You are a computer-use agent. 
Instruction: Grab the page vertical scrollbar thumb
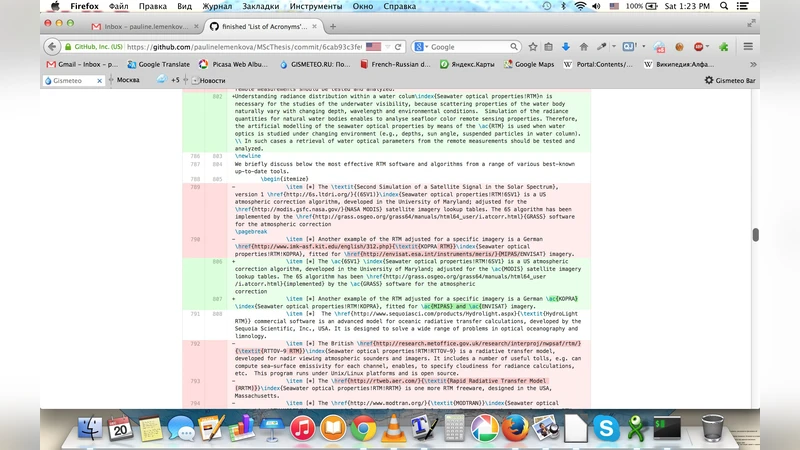click(756, 235)
